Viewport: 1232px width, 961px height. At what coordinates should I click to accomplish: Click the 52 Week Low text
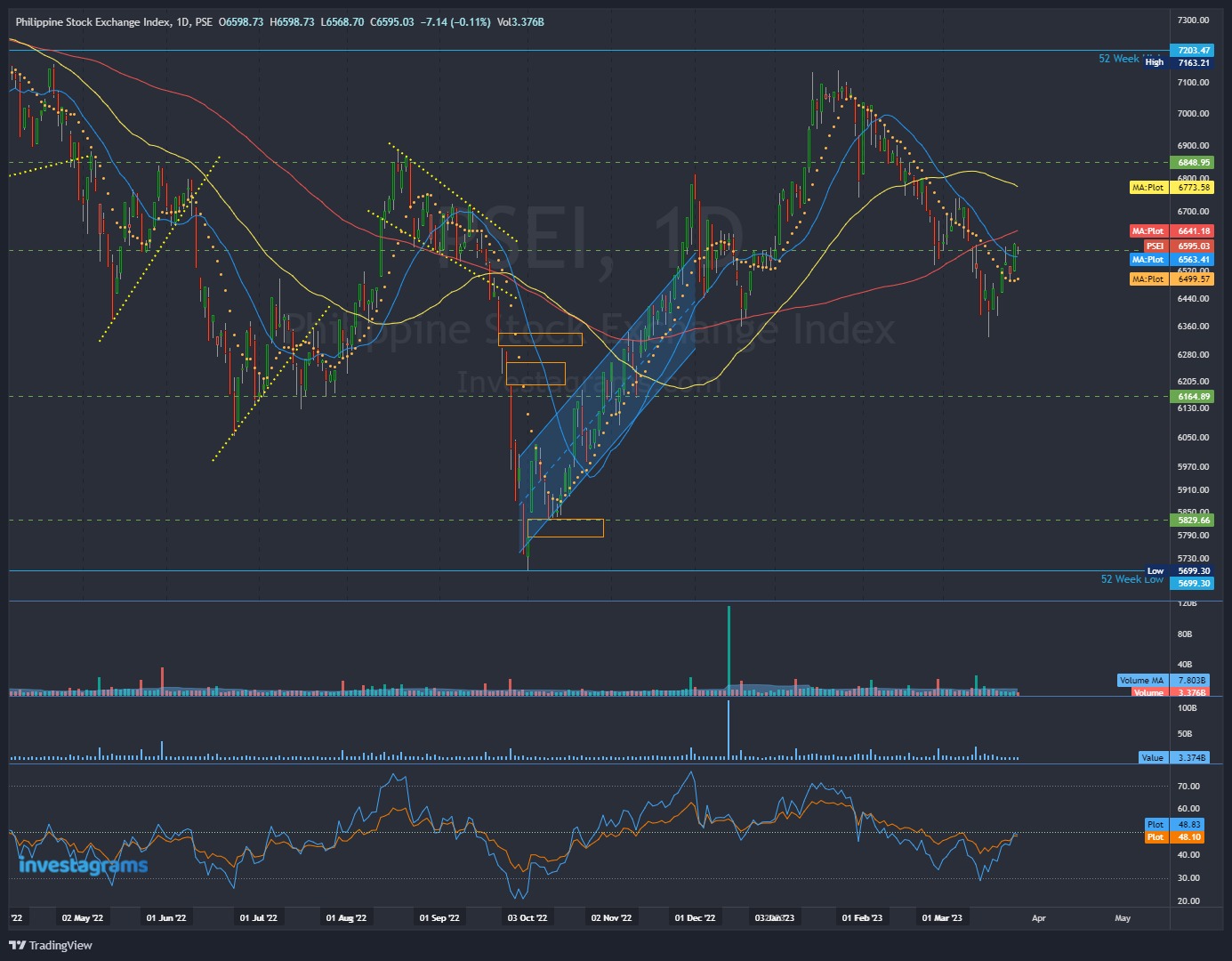tap(1131, 579)
